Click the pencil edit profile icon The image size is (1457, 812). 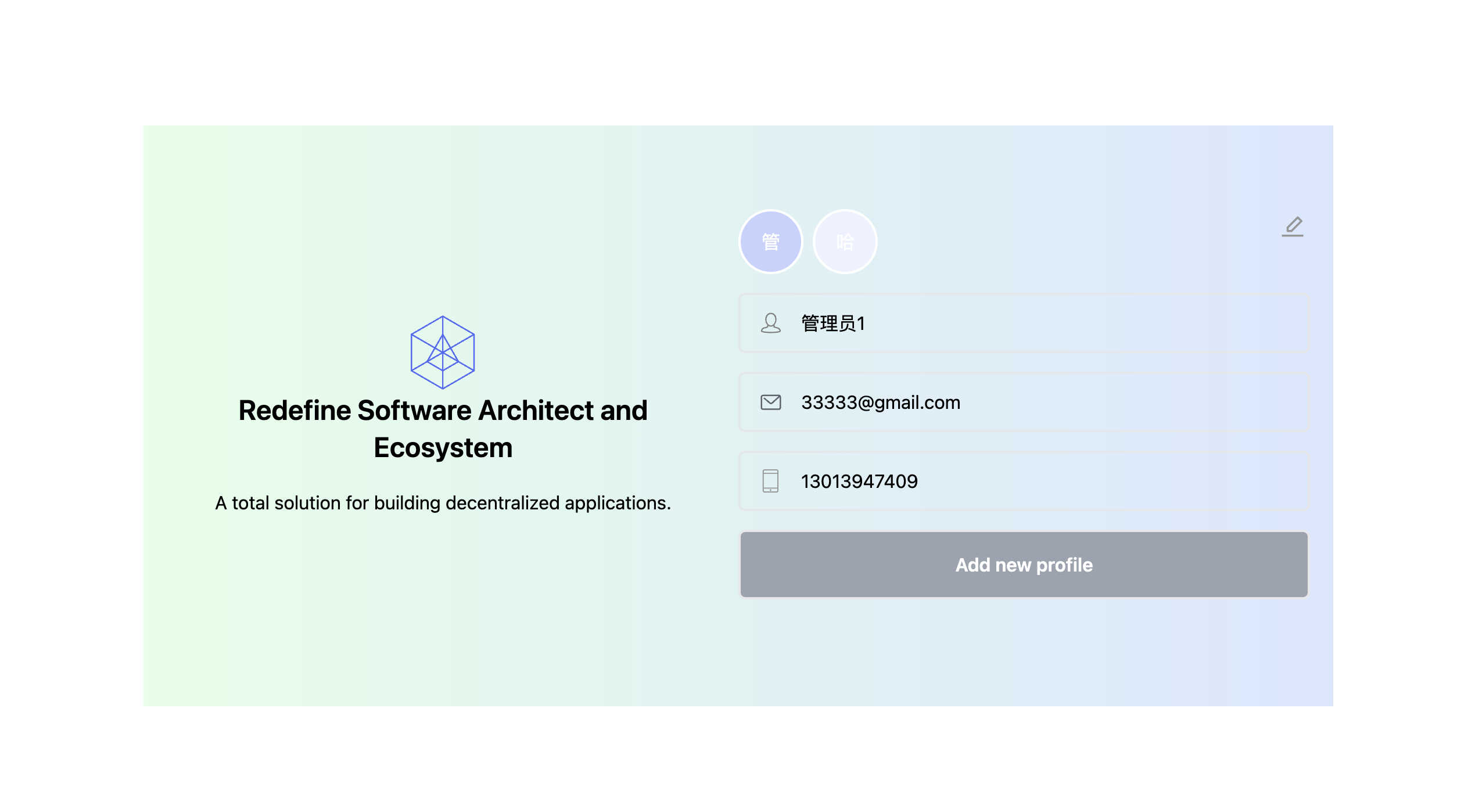1292,227
